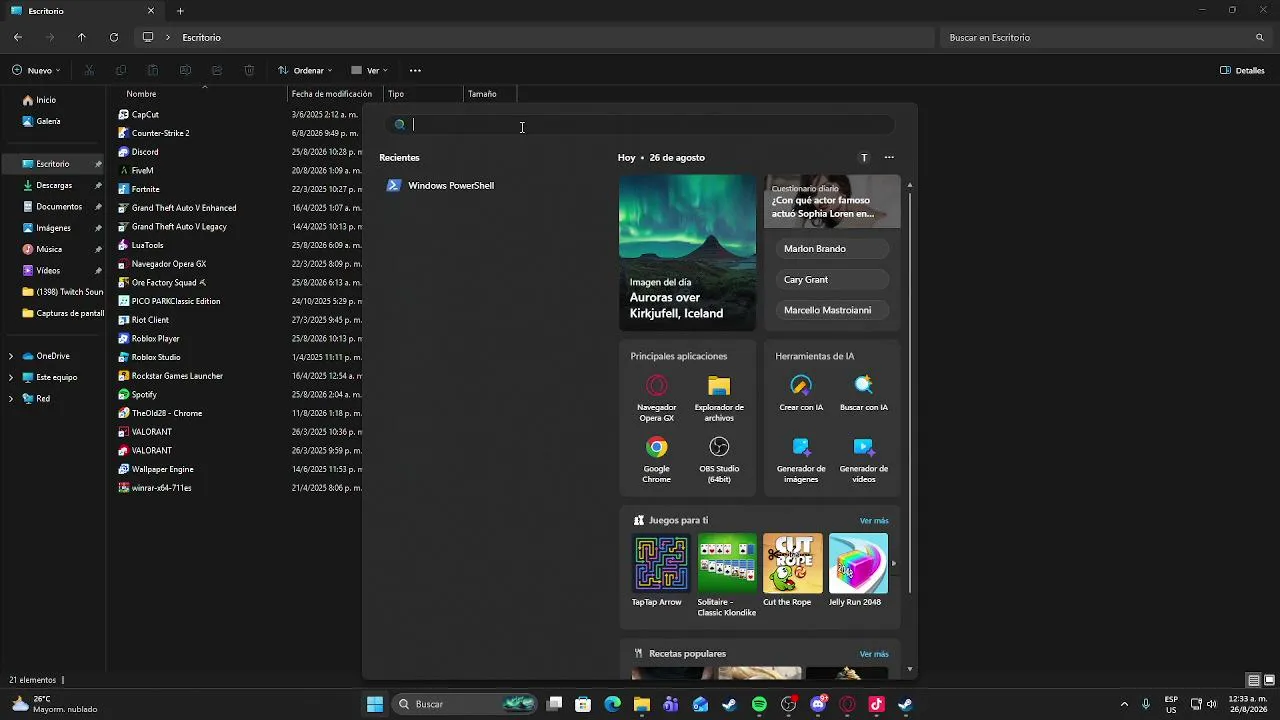Switch to the large icons view layout
This screenshot has width=1280, height=720.
click(1269, 680)
